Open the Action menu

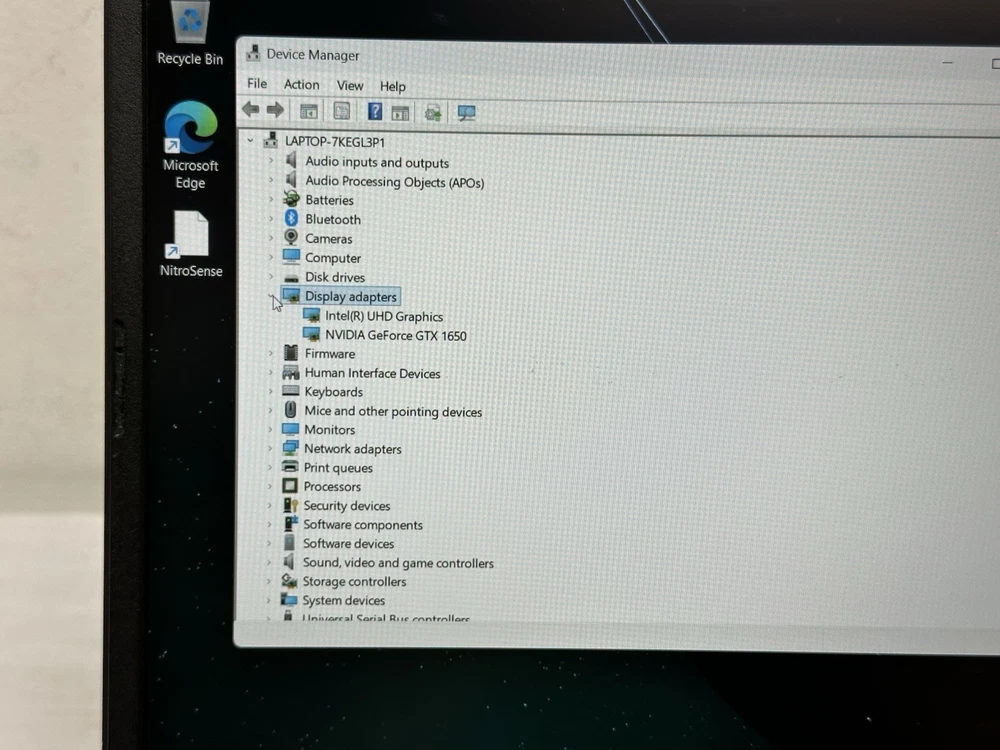(x=301, y=85)
